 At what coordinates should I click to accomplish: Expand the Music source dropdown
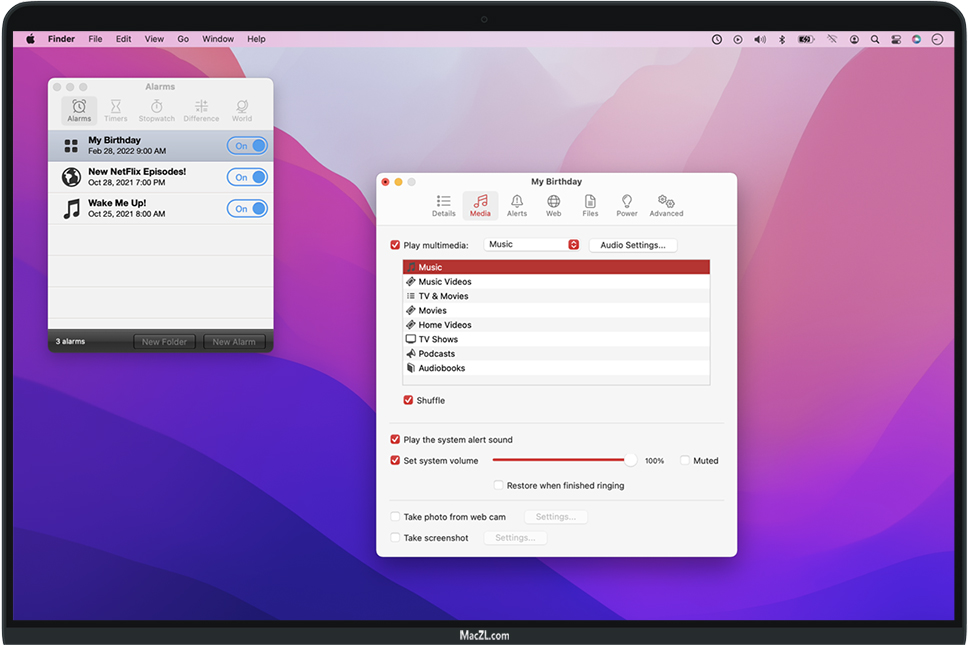(x=531, y=245)
